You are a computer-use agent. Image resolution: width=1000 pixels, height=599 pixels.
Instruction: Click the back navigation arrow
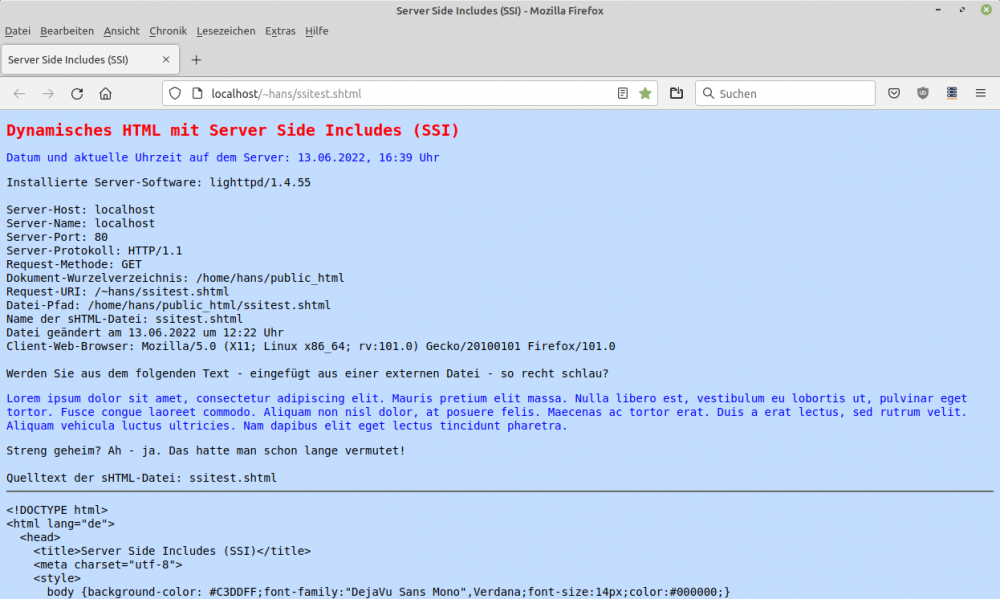pos(19,93)
